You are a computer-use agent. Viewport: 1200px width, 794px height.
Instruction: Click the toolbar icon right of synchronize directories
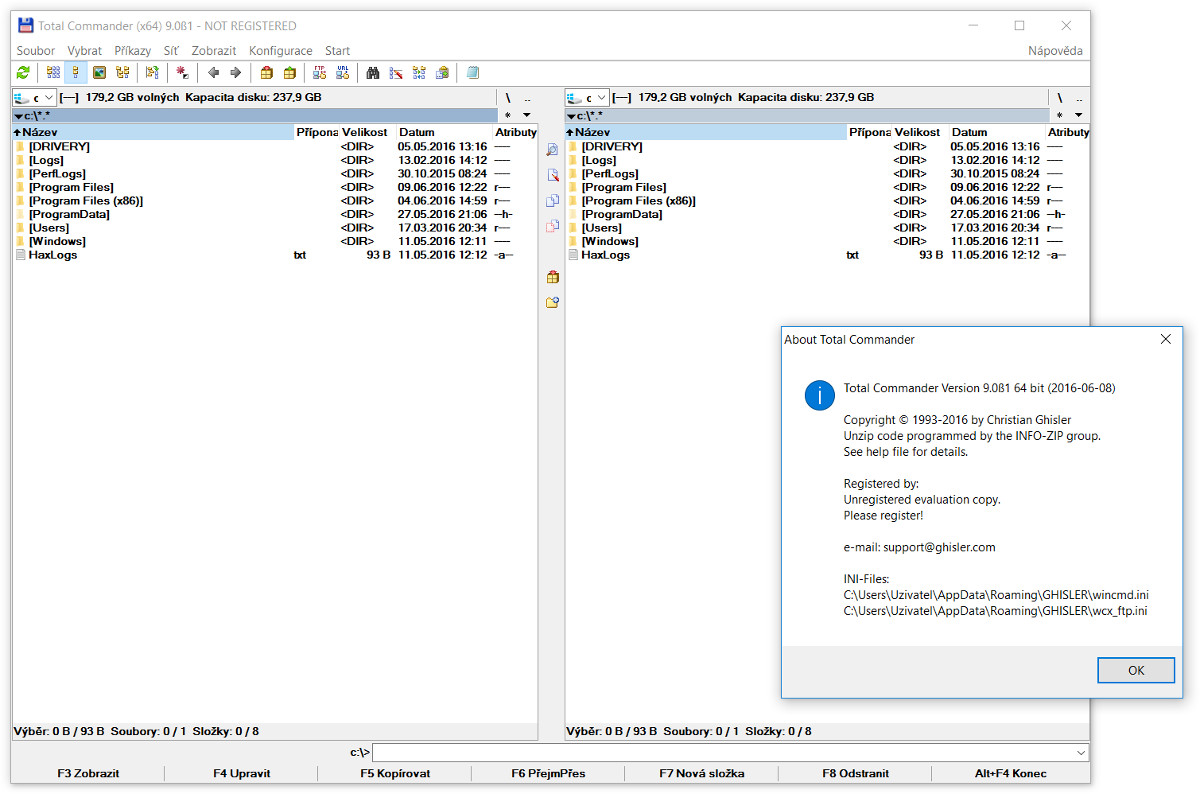[442, 72]
